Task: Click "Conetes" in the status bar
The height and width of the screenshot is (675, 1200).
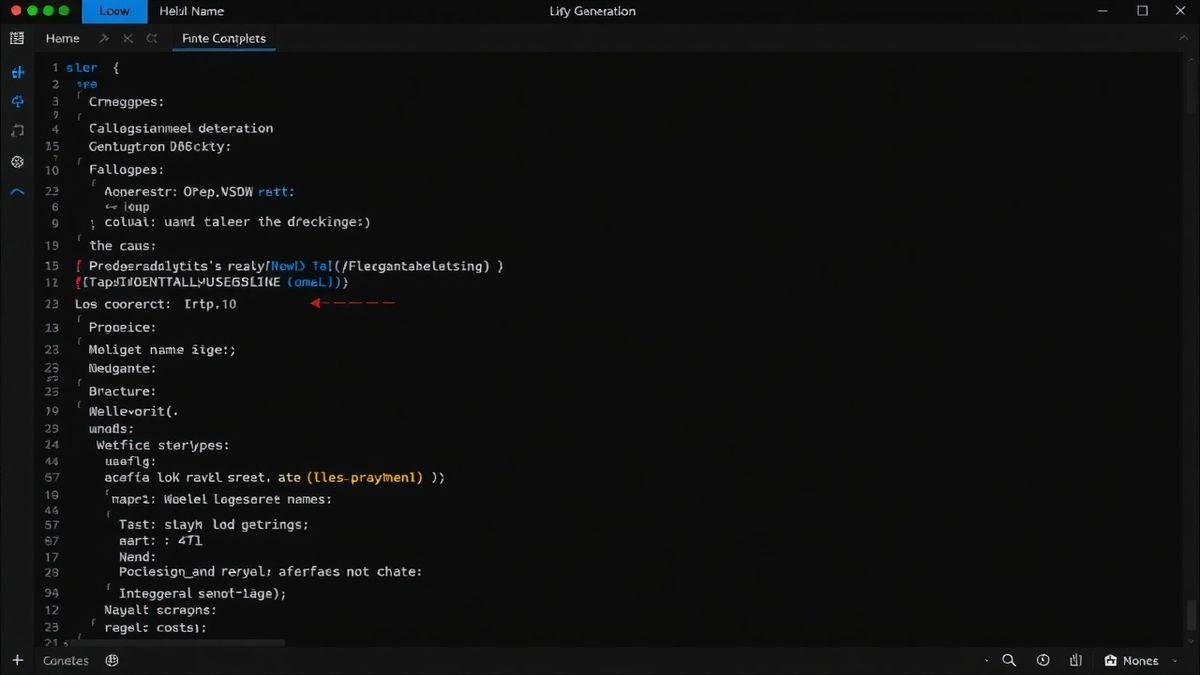Action: [65, 660]
